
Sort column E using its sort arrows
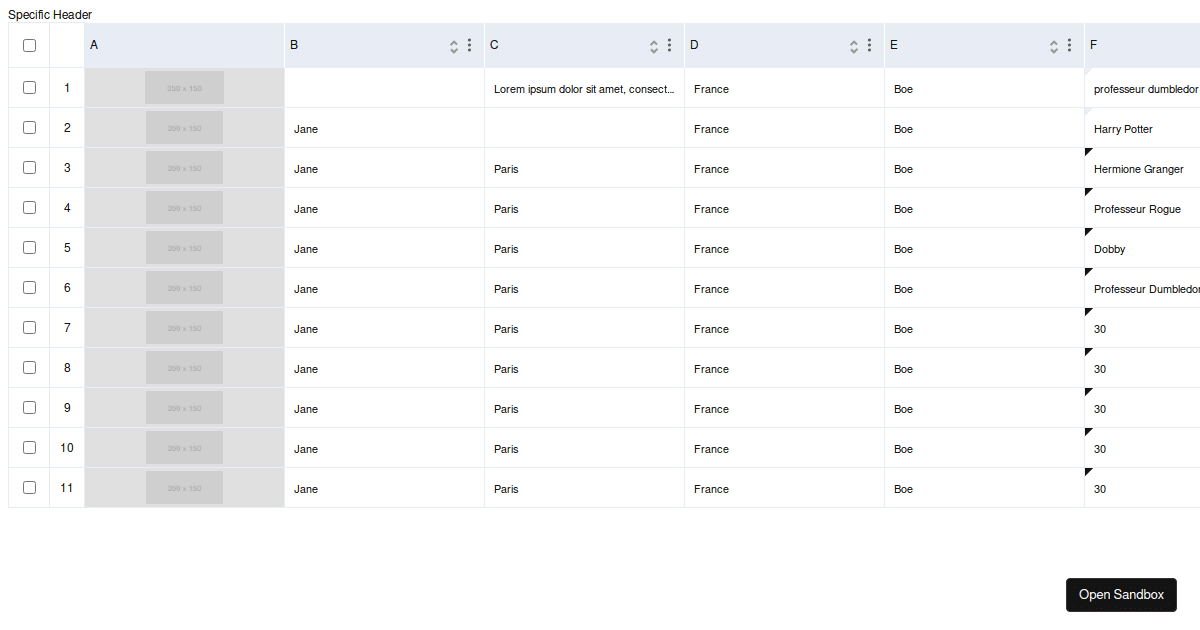(1053, 45)
